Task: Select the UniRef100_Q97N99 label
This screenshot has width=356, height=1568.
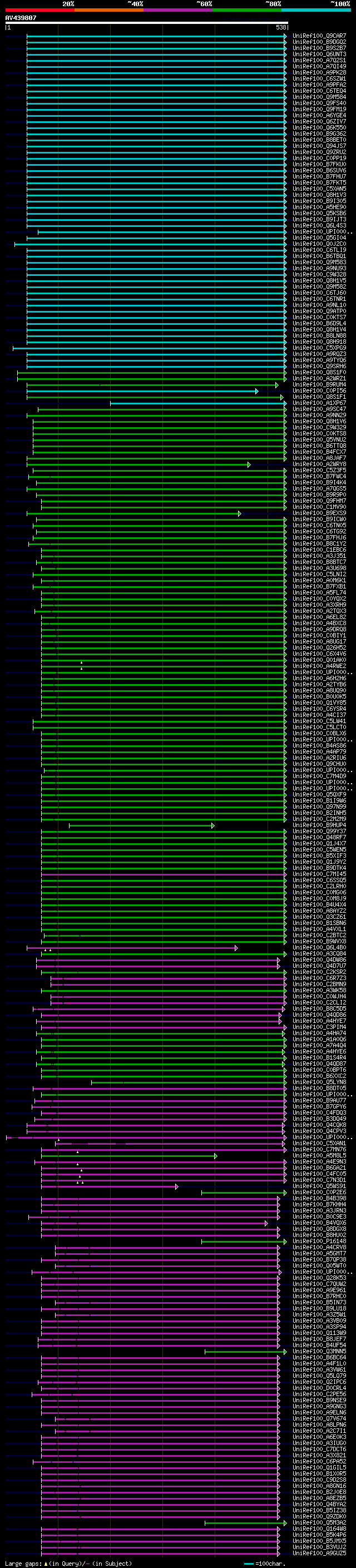Action: point(319,807)
